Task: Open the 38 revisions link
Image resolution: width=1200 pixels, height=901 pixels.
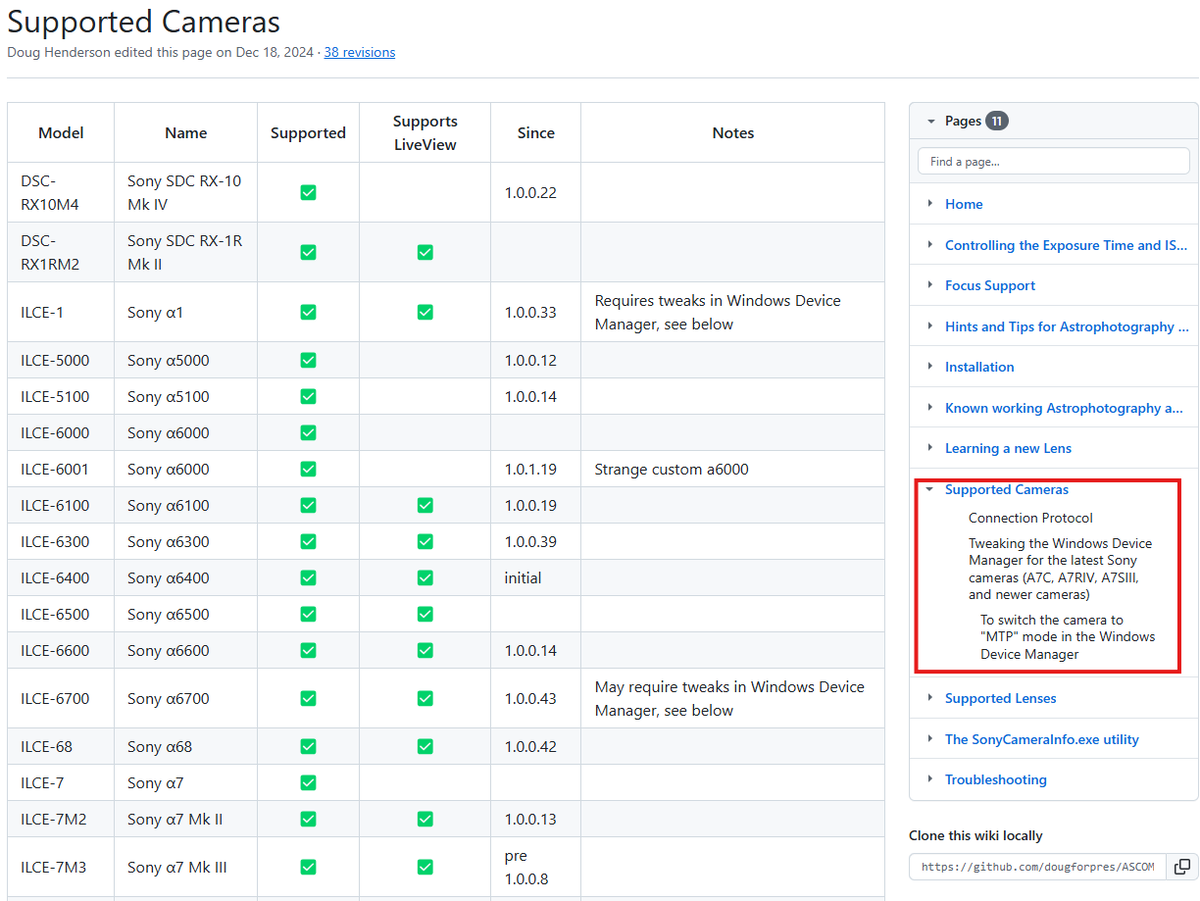Action: click(x=359, y=52)
